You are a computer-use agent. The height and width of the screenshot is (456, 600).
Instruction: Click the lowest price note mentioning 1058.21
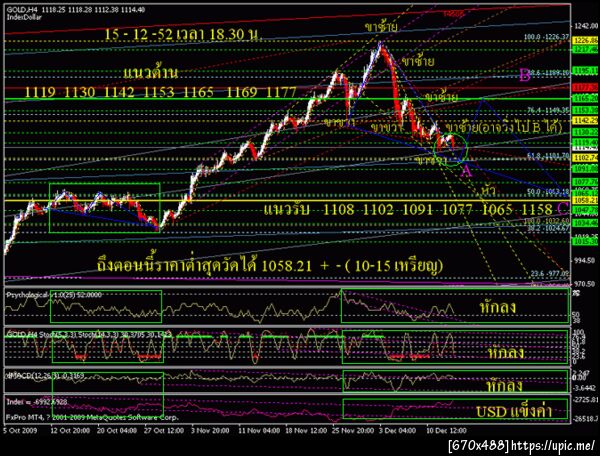[270, 265]
